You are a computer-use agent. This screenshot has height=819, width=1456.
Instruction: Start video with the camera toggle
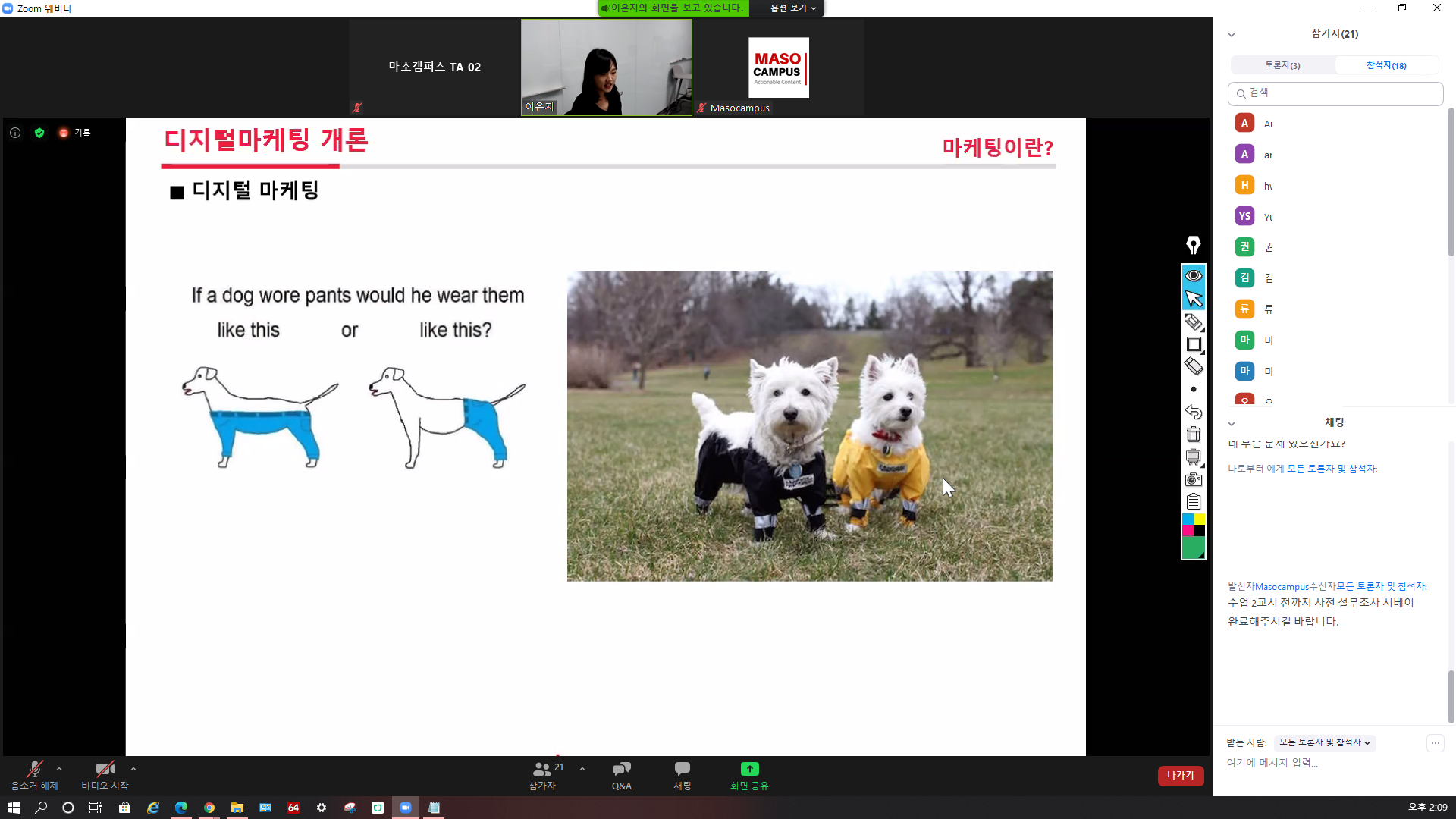pyautogui.click(x=105, y=775)
